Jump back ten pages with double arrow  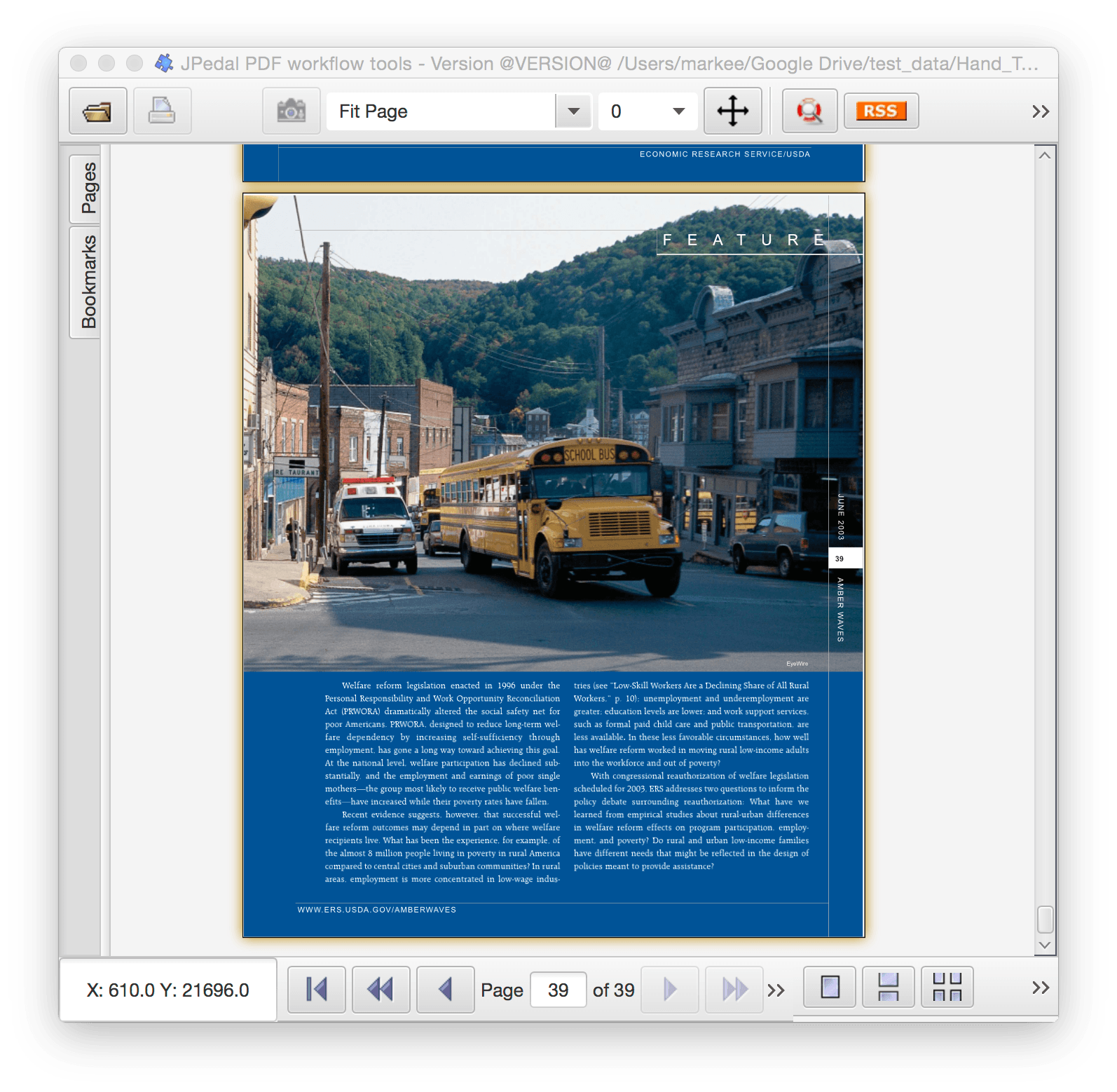pos(381,990)
